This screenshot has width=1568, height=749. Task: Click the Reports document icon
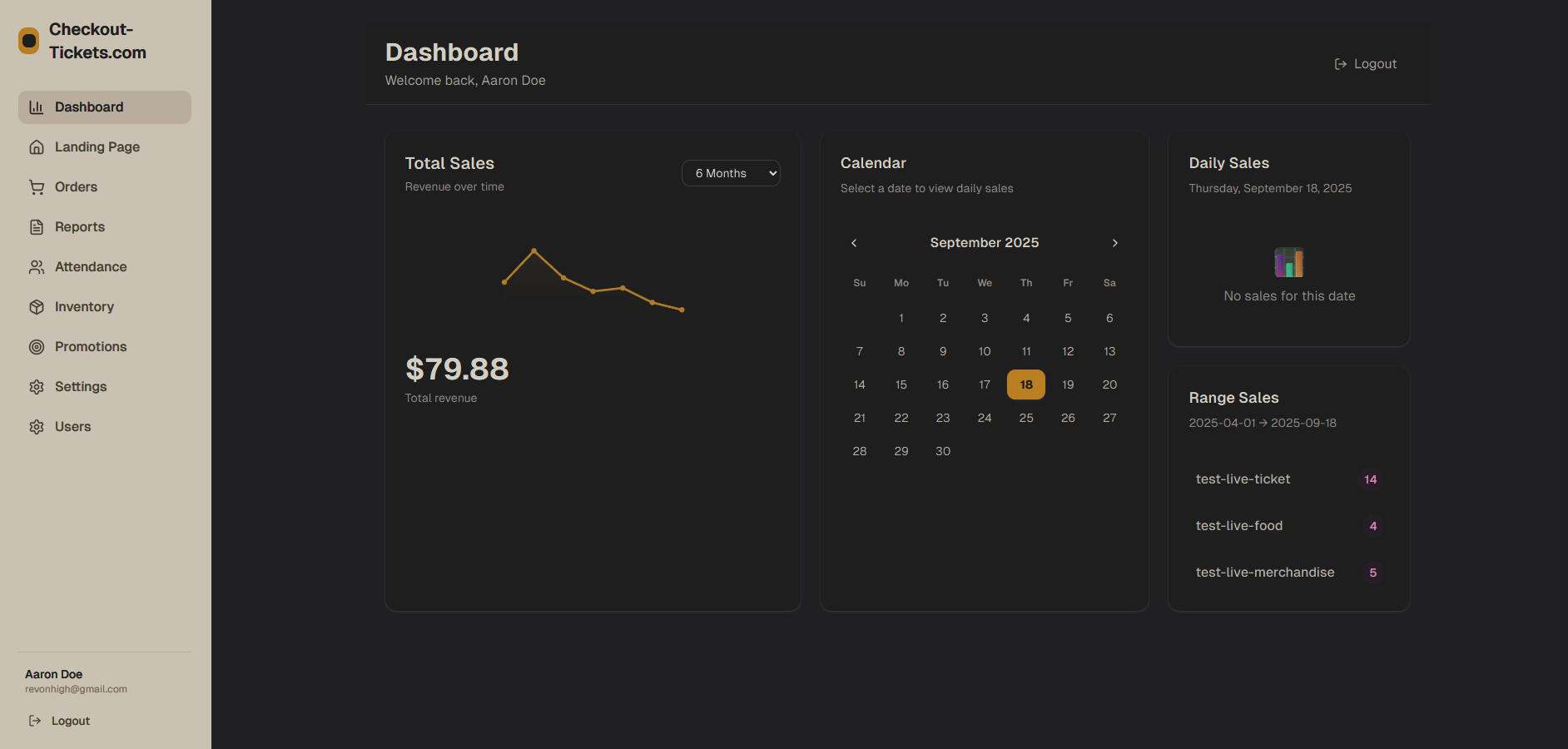[37, 227]
